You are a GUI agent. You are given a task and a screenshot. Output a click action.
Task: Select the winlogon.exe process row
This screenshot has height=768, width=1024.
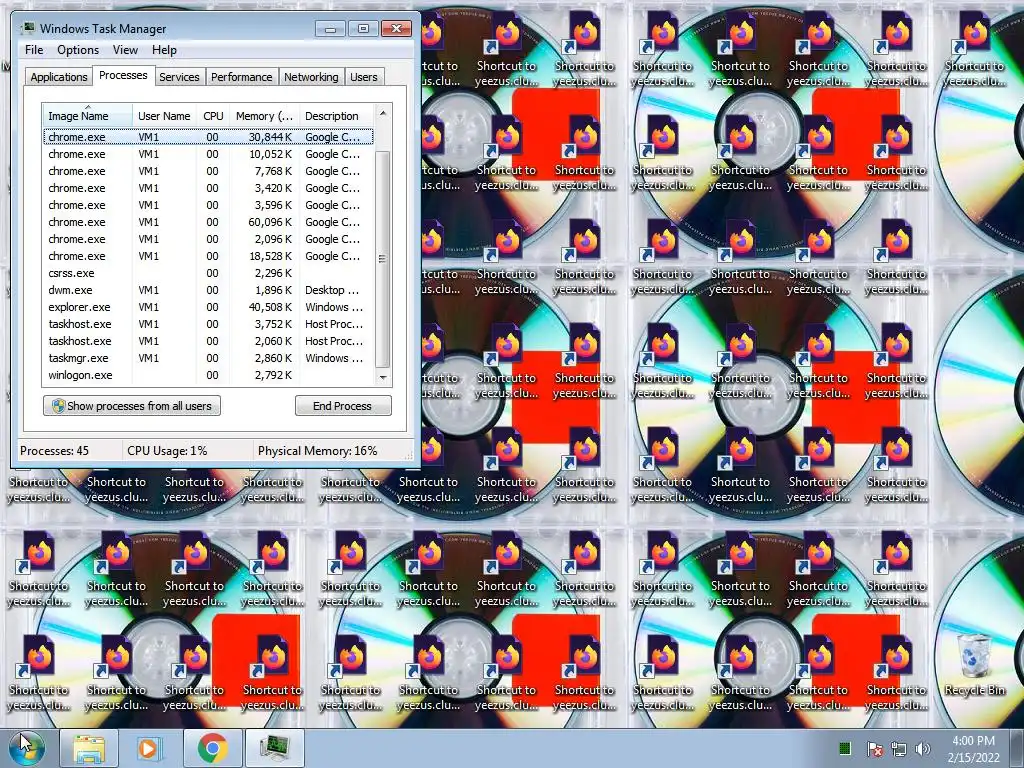click(x=208, y=375)
